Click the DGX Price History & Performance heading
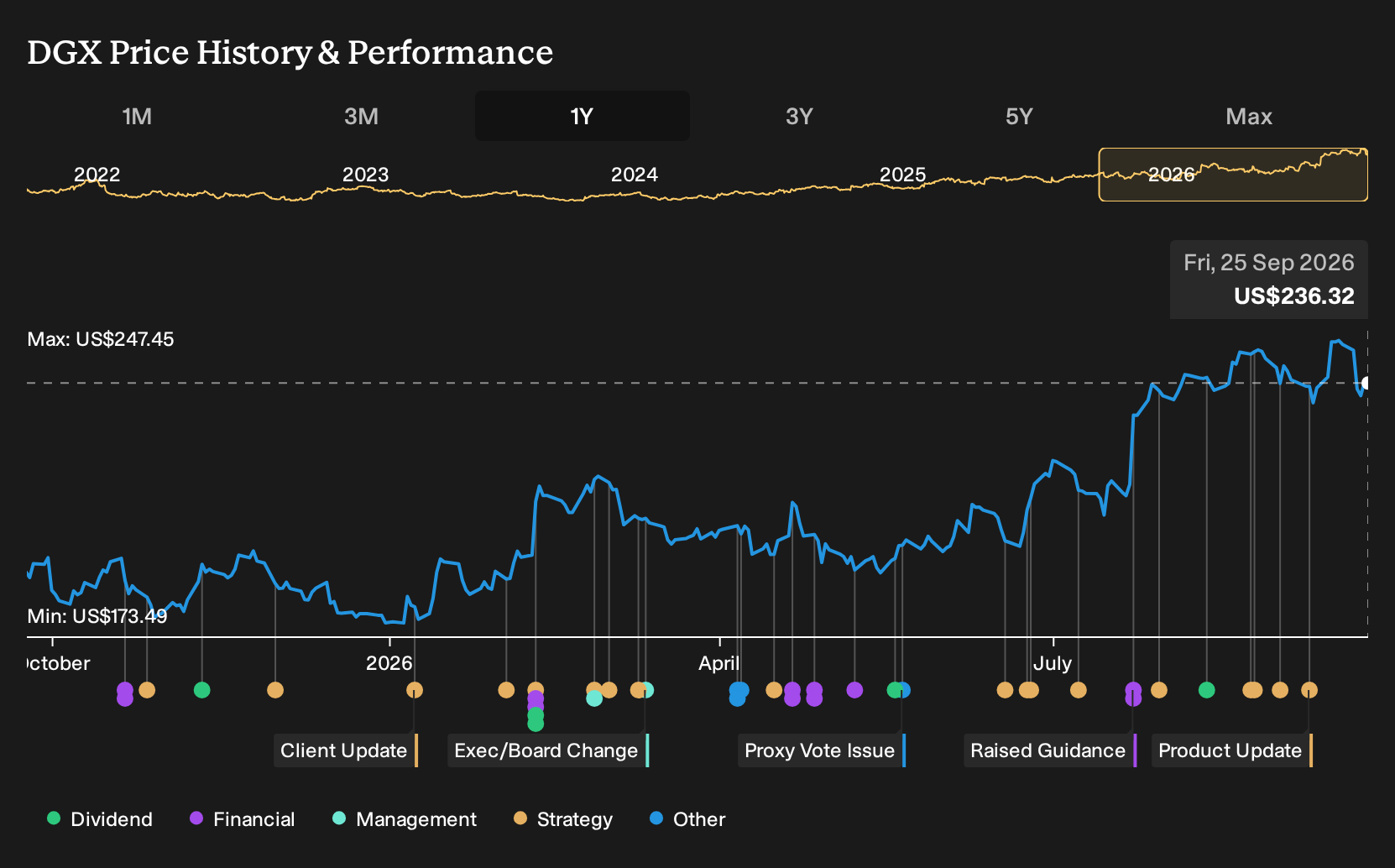The image size is (1395, 868). click(x=290, y=52)
